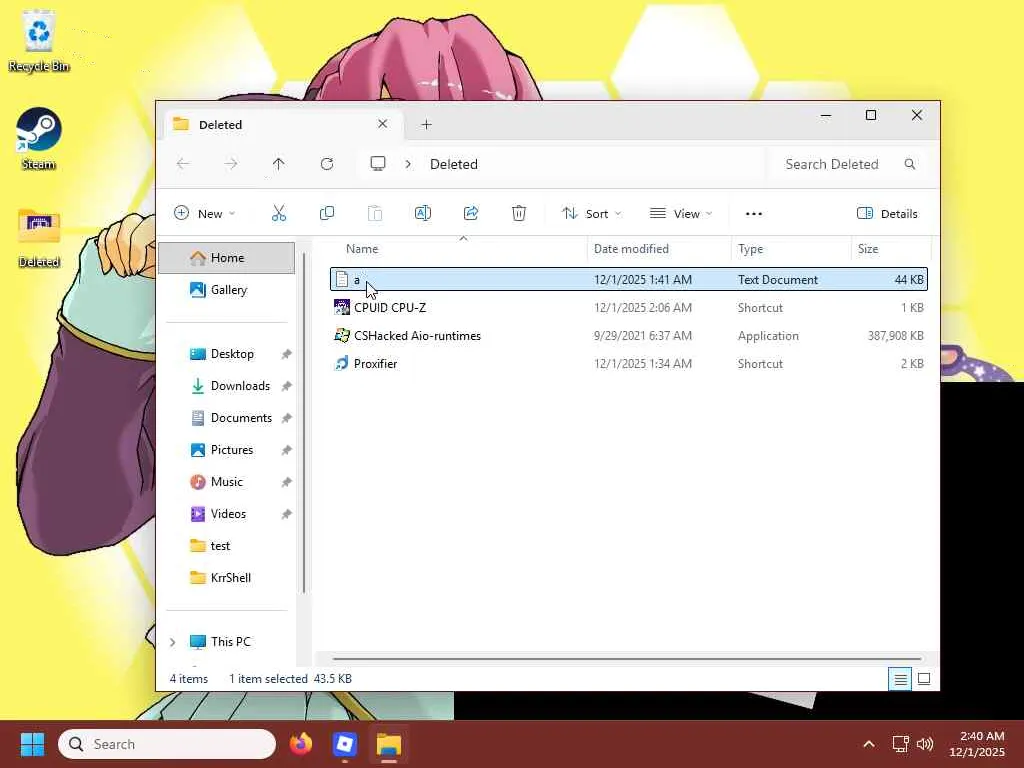
Task: Unpin Downloads from quick access
Action: click(x=286, y=386)
